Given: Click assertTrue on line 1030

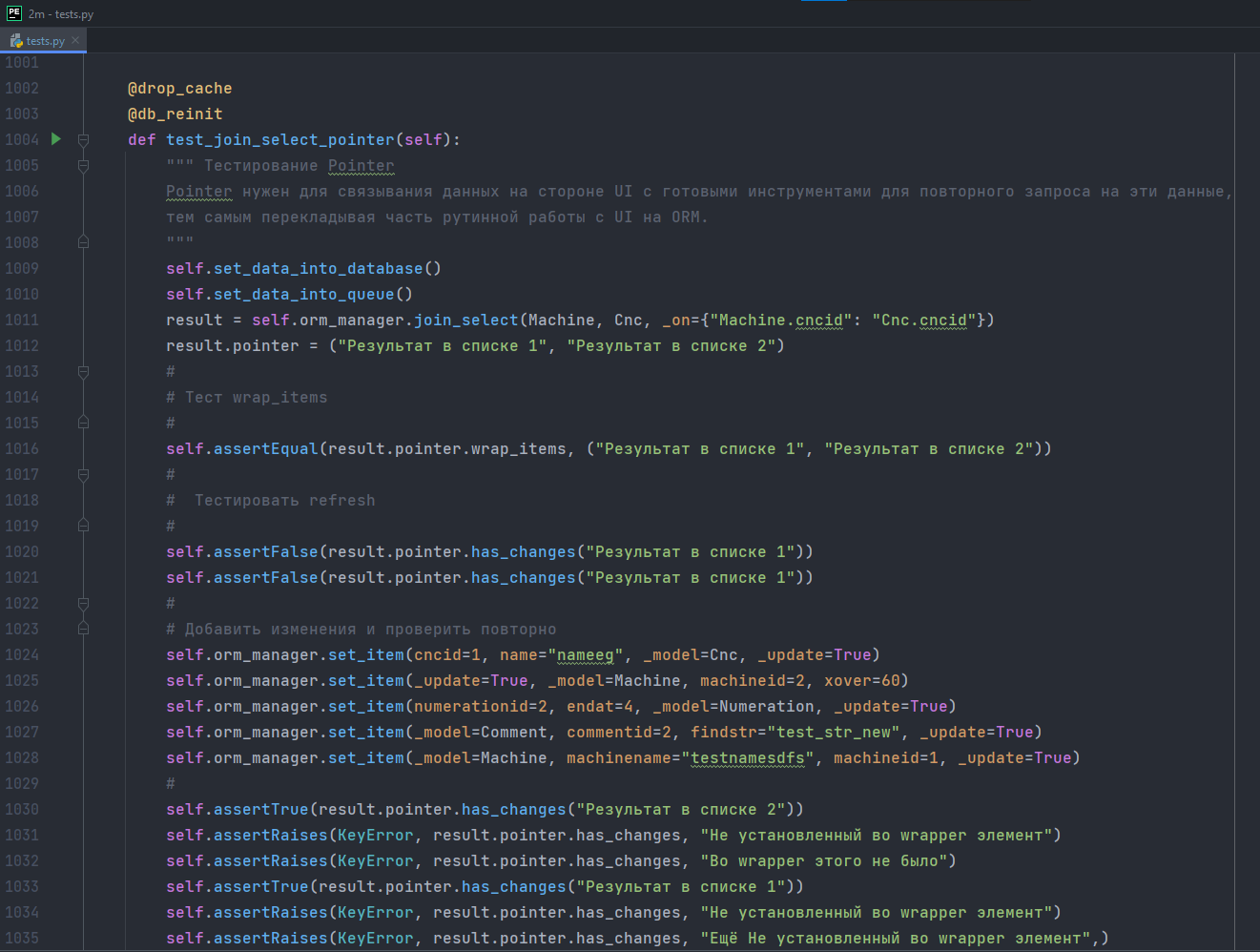Looking at the screenshot, I should (x=261, y=810).
